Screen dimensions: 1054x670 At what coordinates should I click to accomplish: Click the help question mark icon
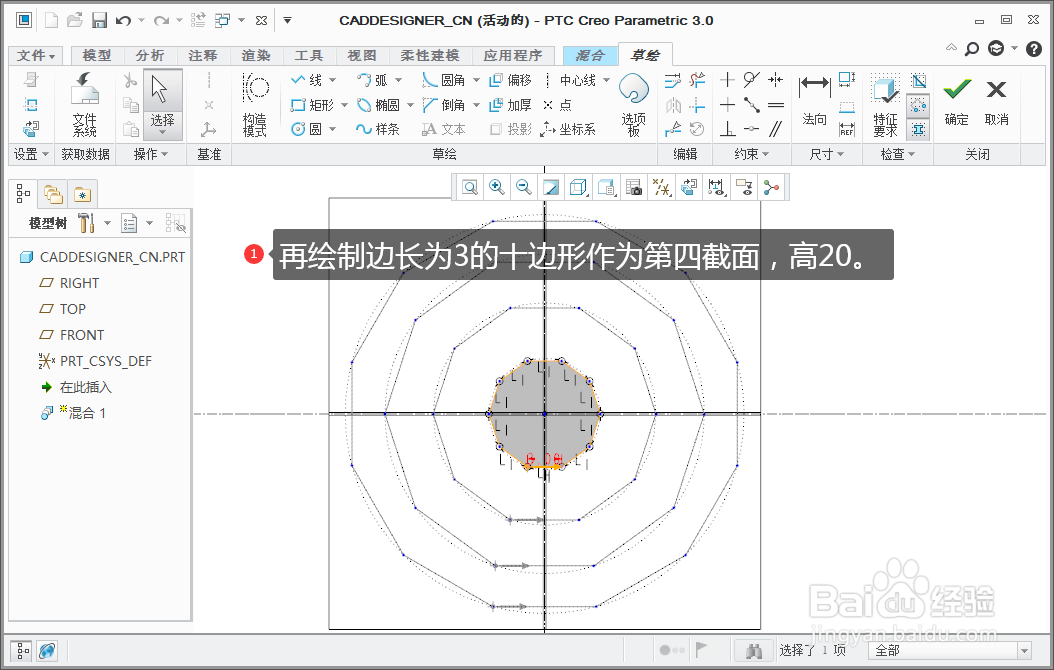point(1034,48)
